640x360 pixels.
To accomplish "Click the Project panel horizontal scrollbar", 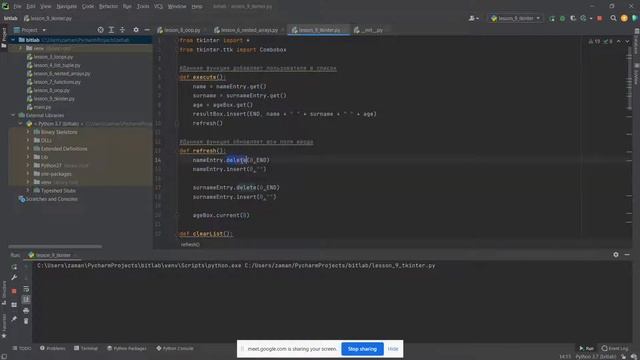I will [55, 247].
